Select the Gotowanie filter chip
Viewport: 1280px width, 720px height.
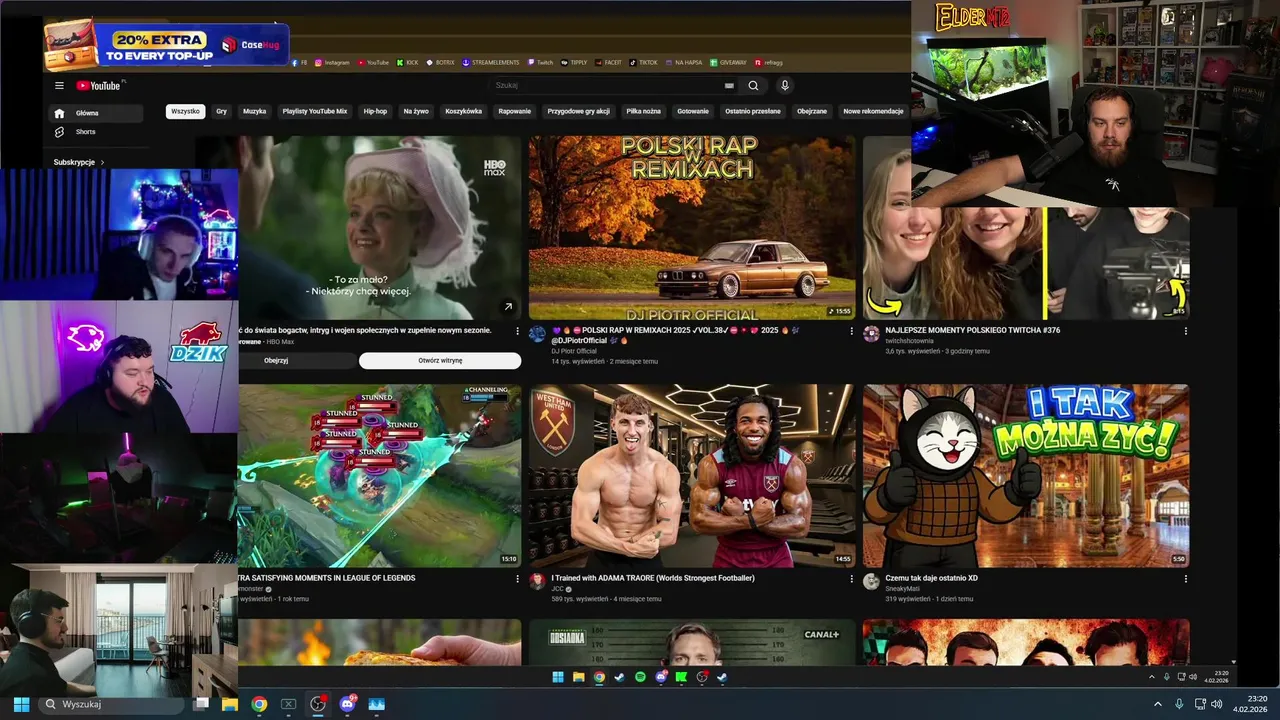[x=692, y=111]
